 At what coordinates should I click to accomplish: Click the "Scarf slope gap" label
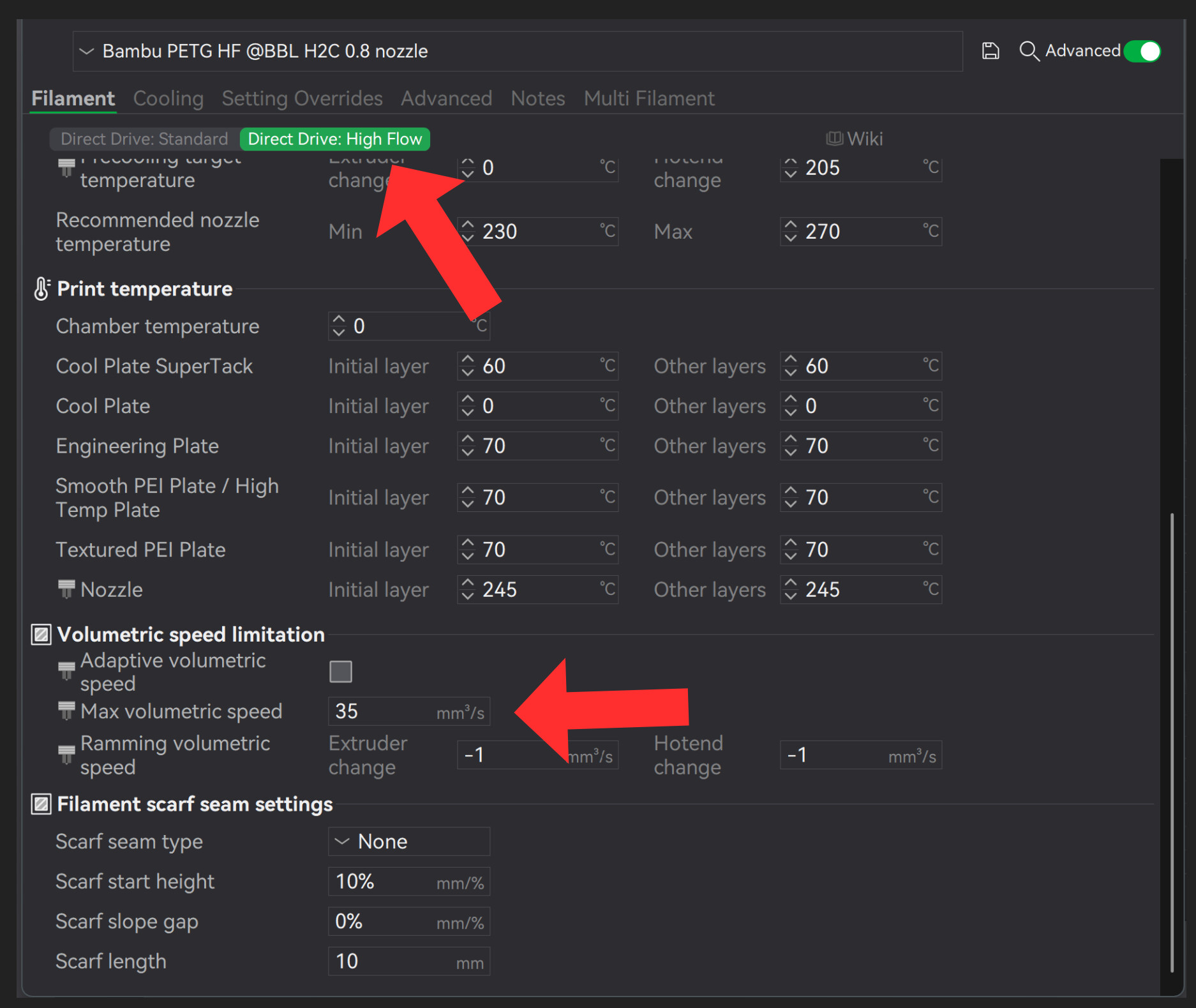tap(127, 921)
